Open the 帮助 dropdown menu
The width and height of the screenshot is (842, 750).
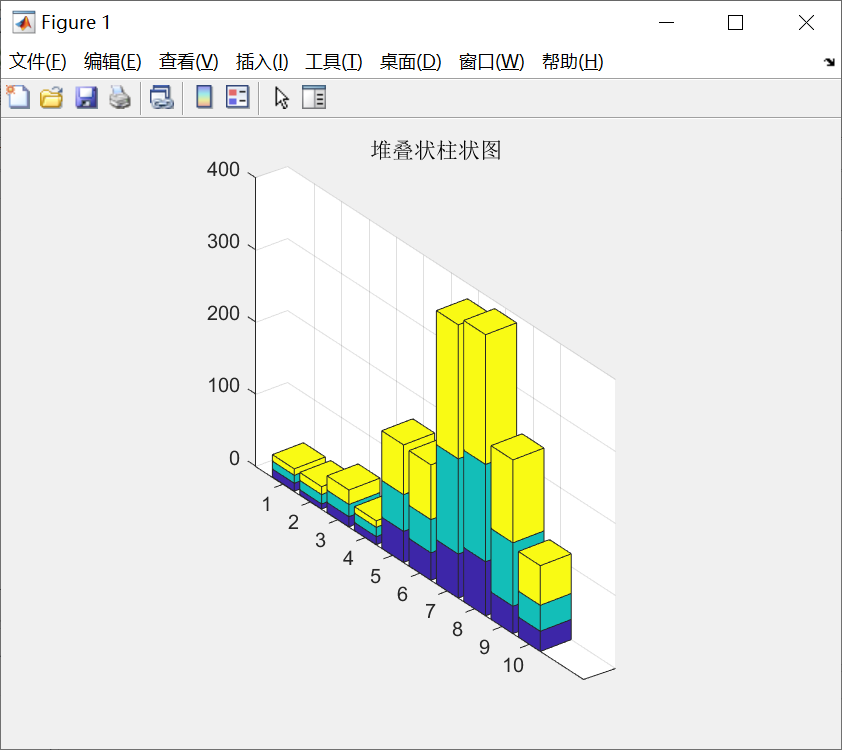point(572,61)
